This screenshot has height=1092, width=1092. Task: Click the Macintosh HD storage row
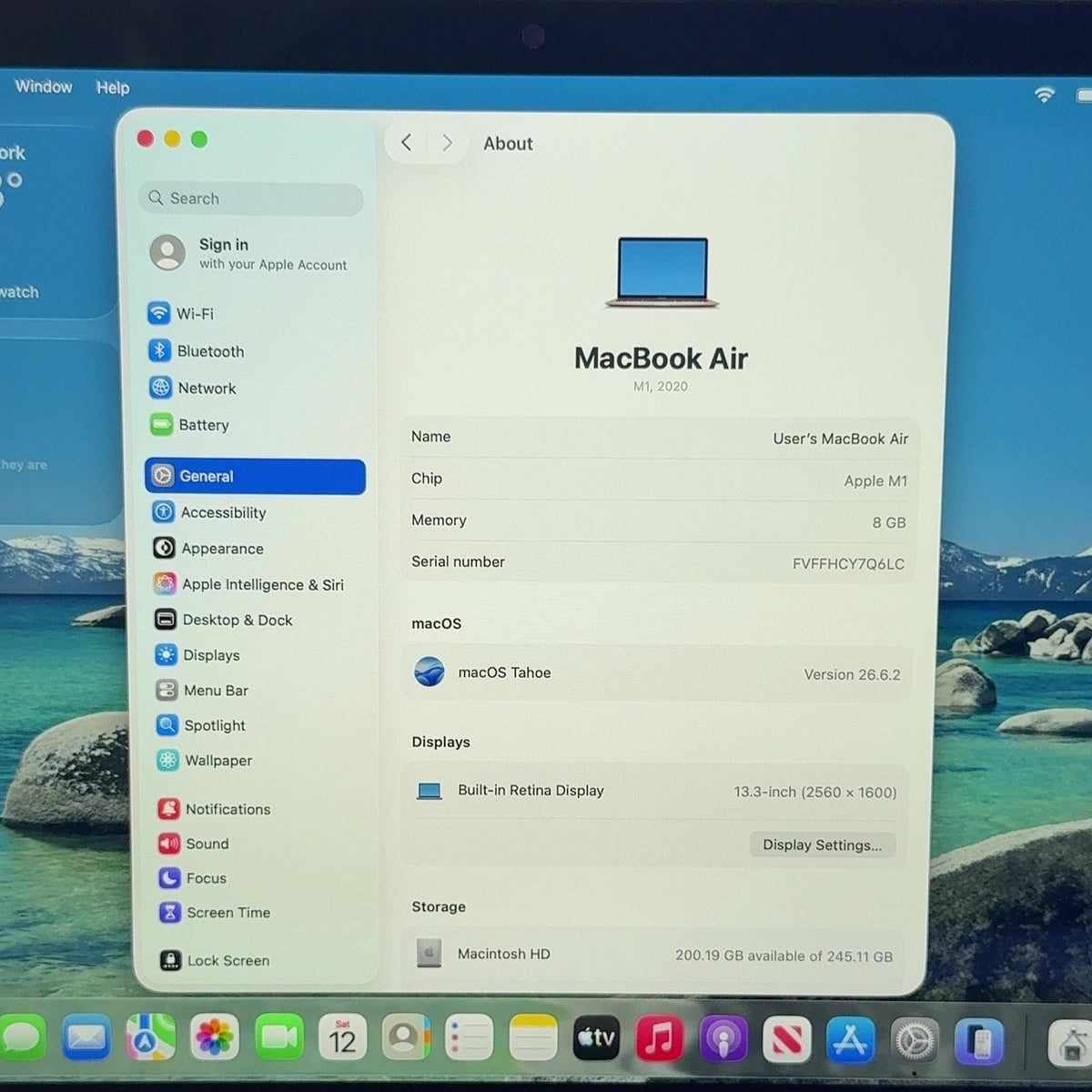[652, 955]
